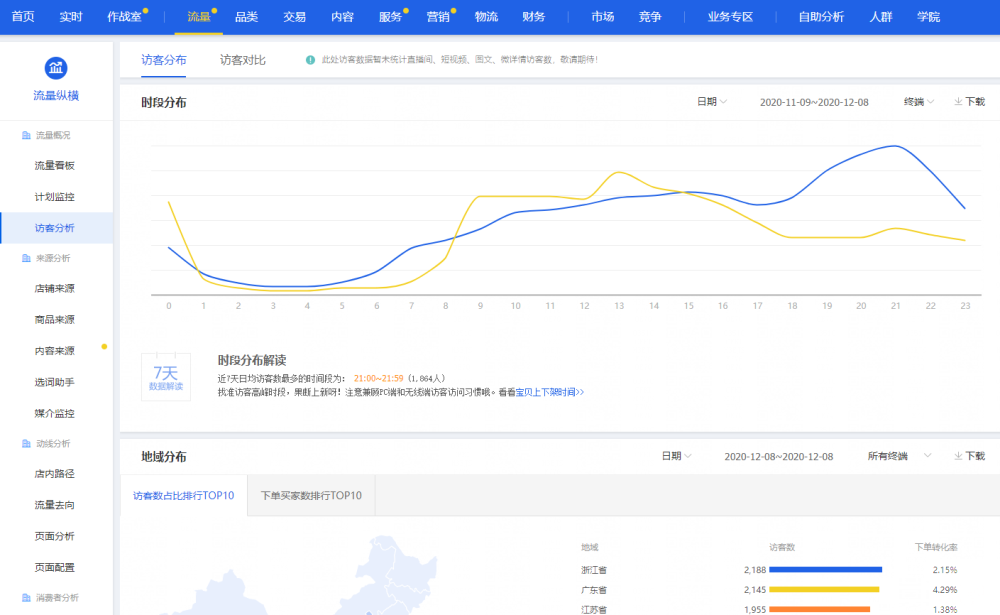Screen dimensions: 1000x615
Task: Open the 品类 top navigation menu
Action: click(x=246, y=17)
